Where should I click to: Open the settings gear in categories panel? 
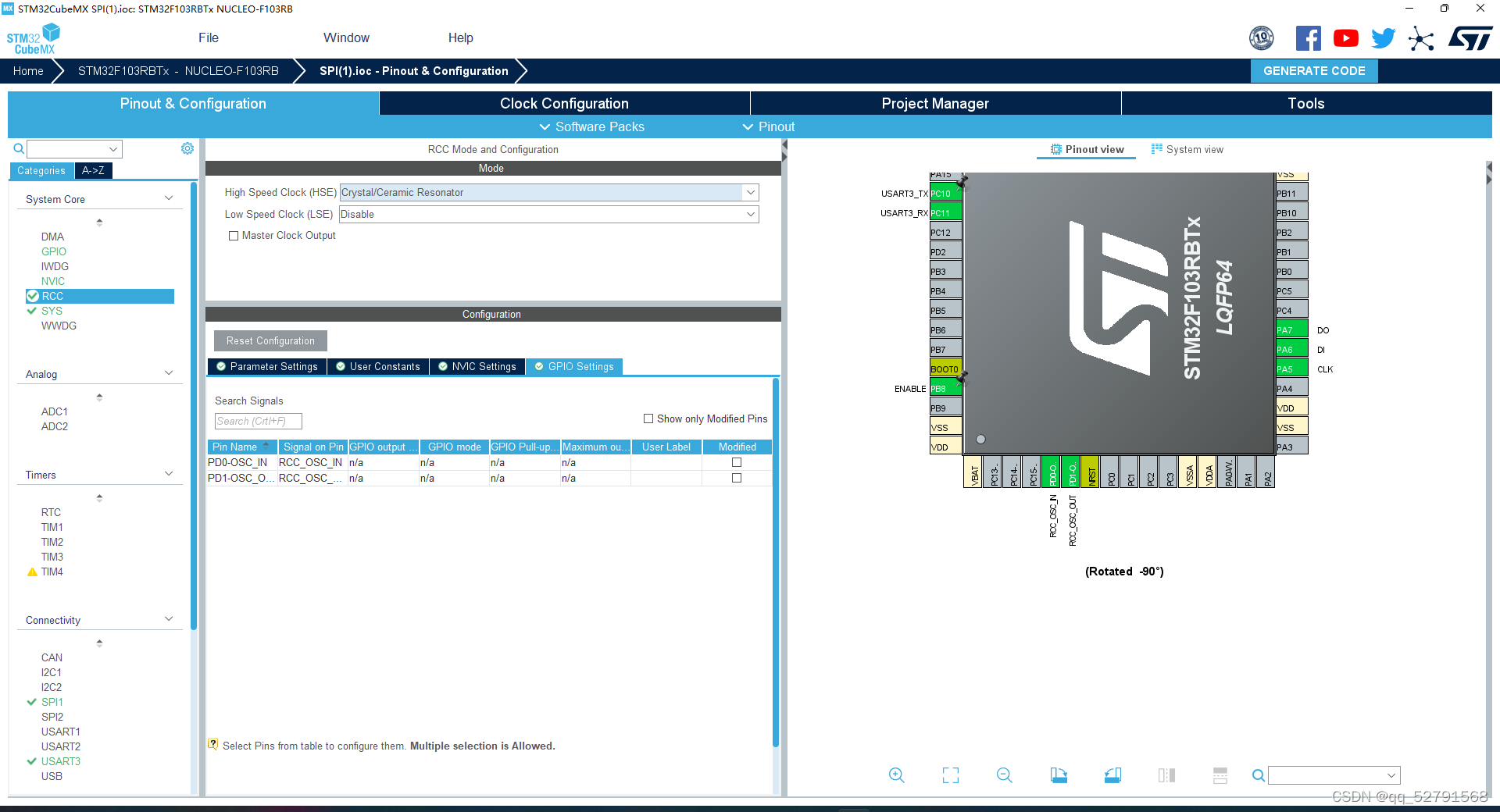coord(187,148)
